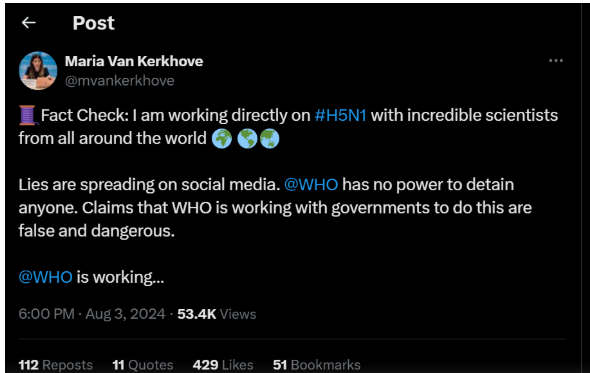Go back using the left arrow
The width and height of the screenshot is (590, 373).
click(x=29, y=23)
